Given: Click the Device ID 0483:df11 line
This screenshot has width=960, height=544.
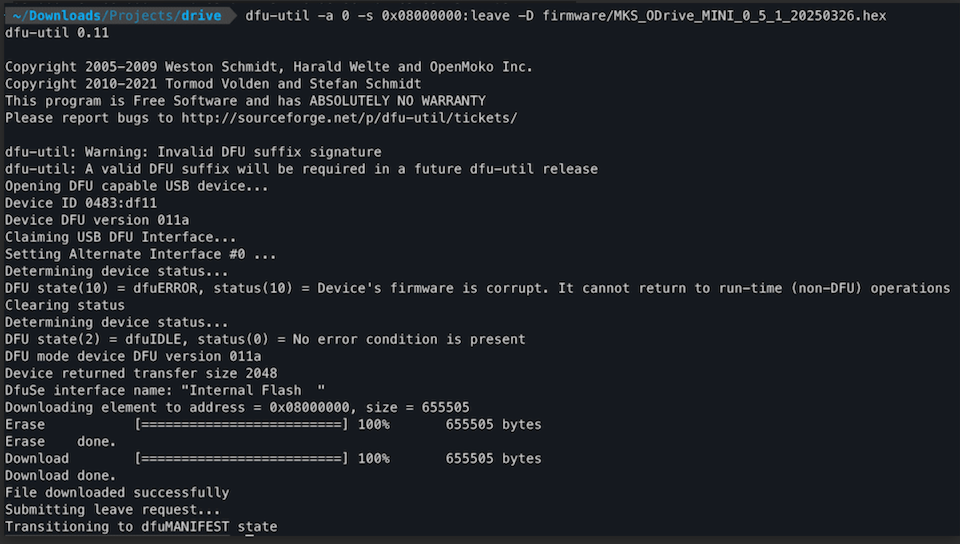Looking at the screenshot, I should 81,203.
